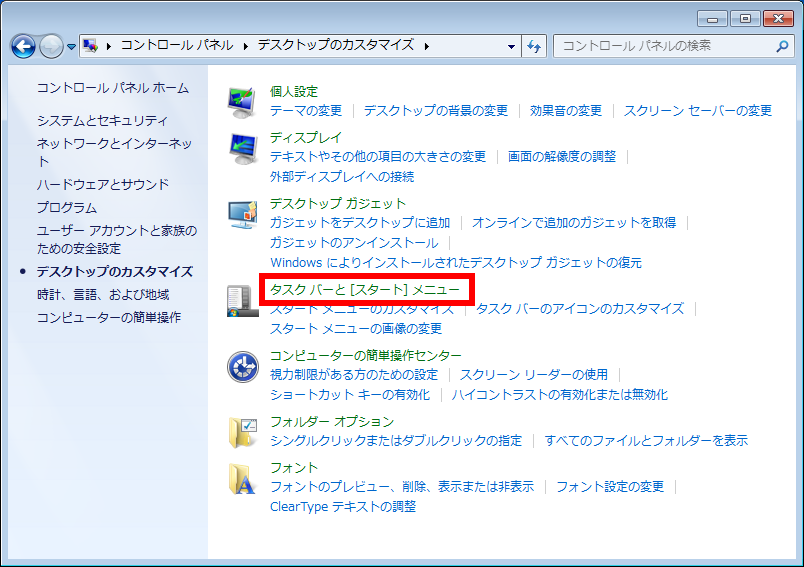Click コントロール パネル in the address breadcrumb
This screenshot has height=567, width=804.
[x=177, y=46]
